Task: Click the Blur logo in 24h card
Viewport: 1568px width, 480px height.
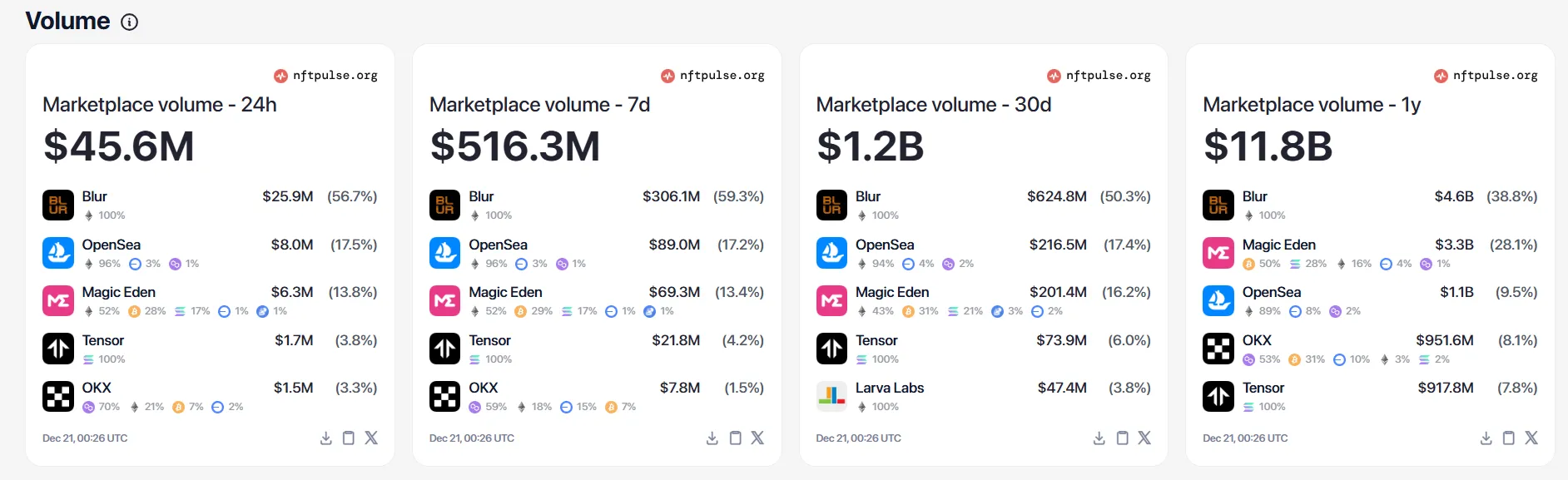Action: pyautogui.click(x=58, y=205)
